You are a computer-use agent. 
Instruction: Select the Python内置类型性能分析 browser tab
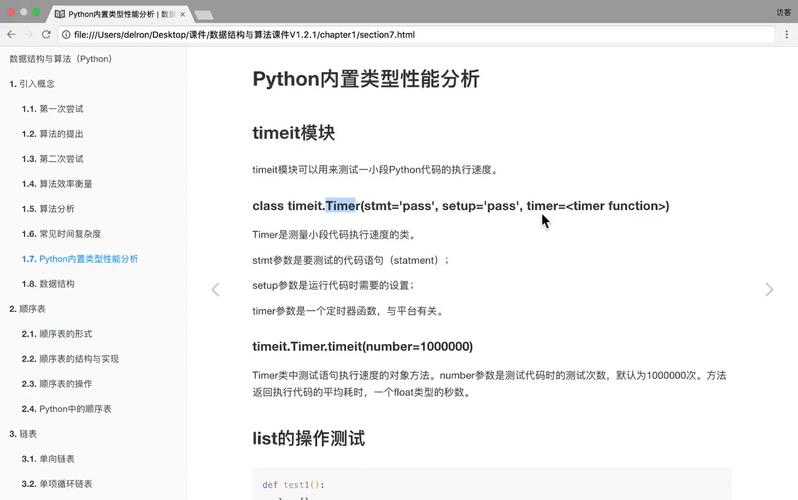click(x=121, y=14)
